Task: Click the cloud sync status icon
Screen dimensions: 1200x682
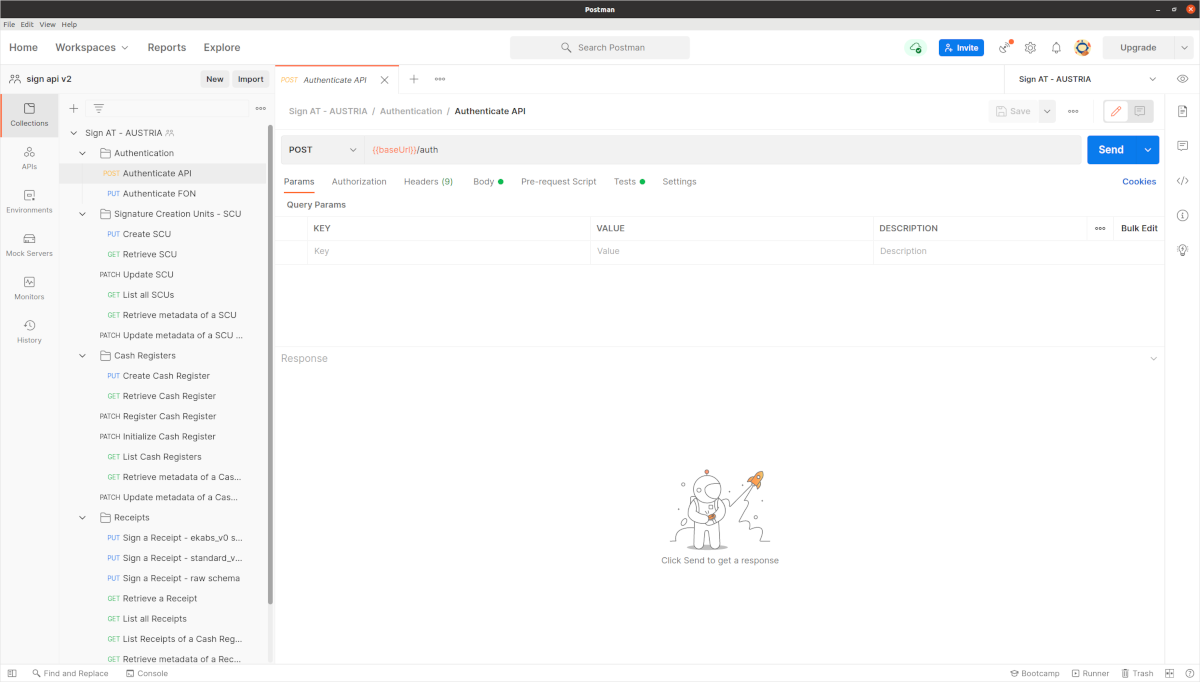Action: [x=914, y=48]
